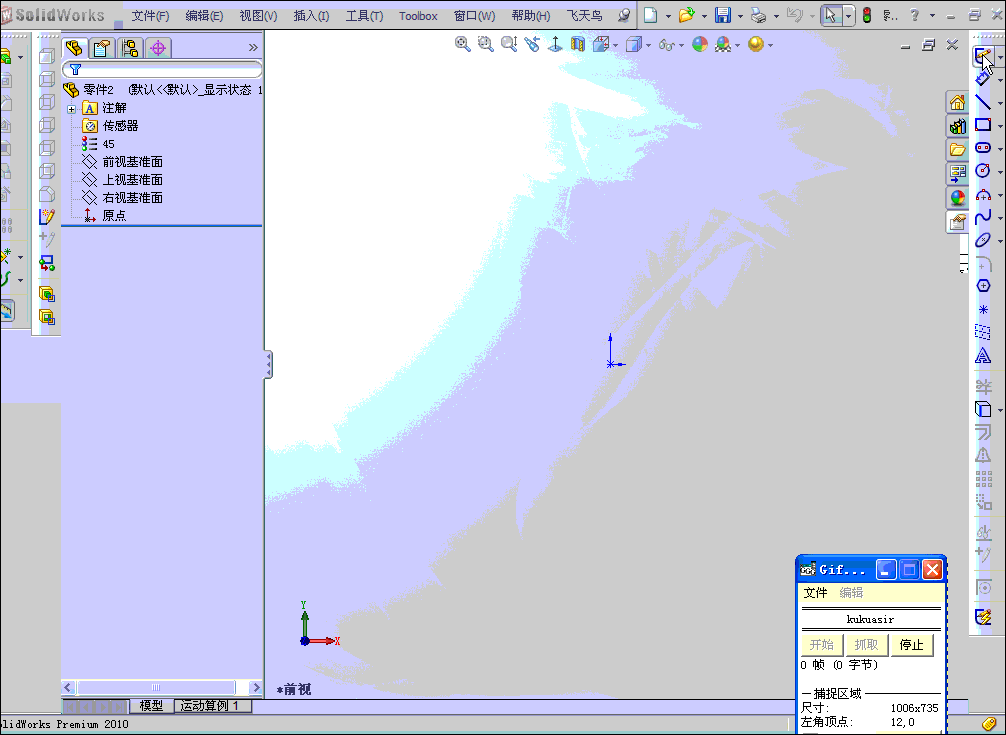Select the Straight Slot sketch tool
The width and height of the screenshot is (1006, 735).
point(983,148)
